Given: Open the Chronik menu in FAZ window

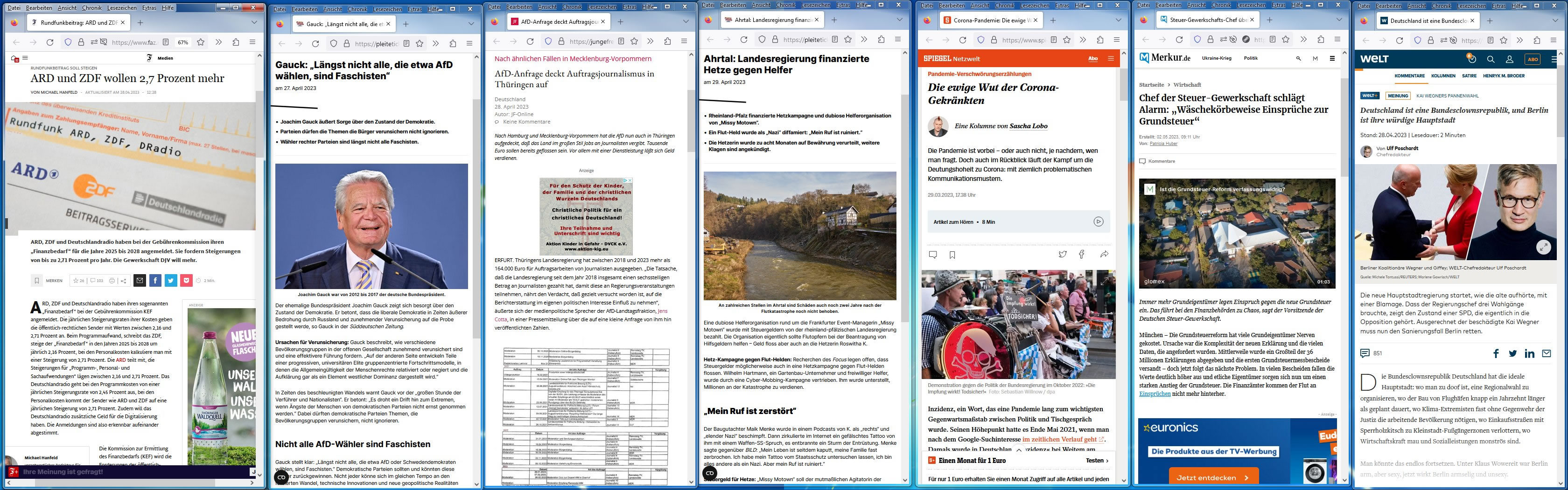Looking at the screenshot, I should click(92, 8).
